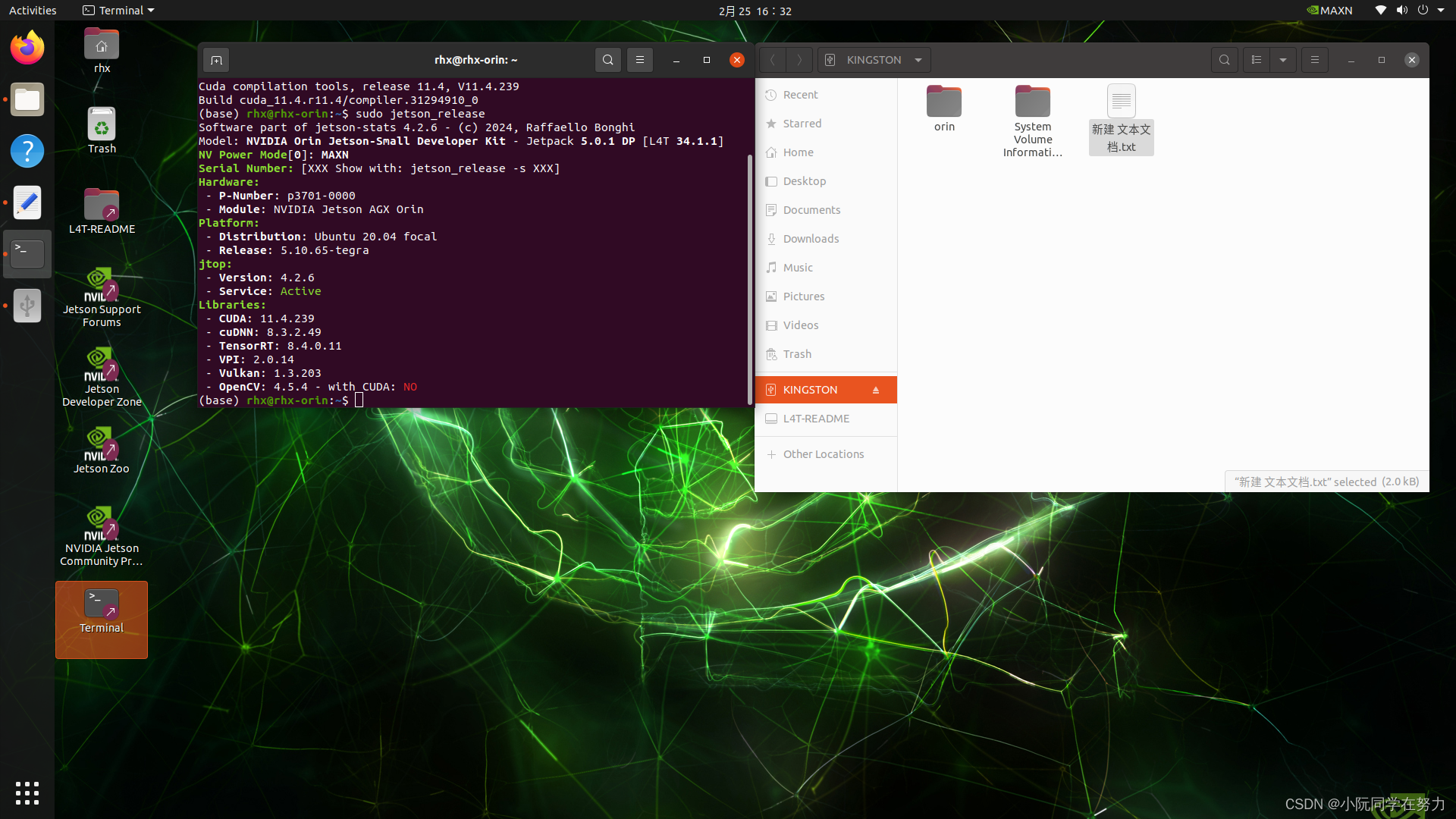Open the Terminal menu in the top bar

(x=118, y=10)
